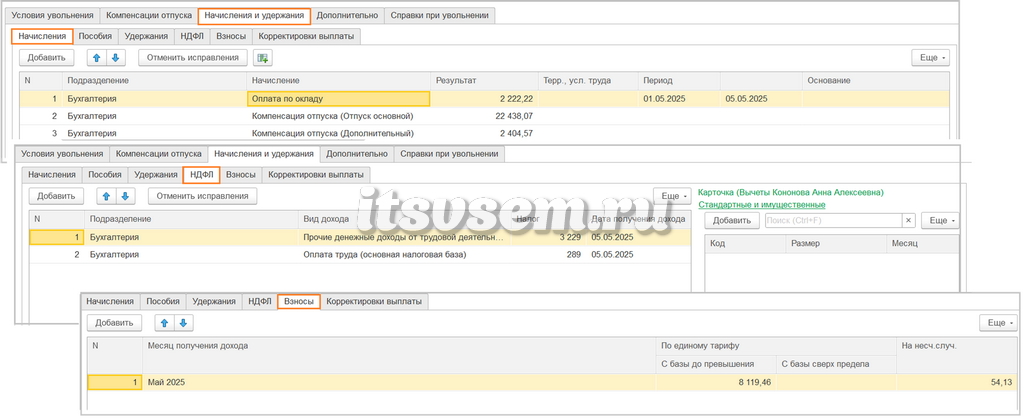
Task: Move row down in НДФЛ table
Action: tap(125, 196)
